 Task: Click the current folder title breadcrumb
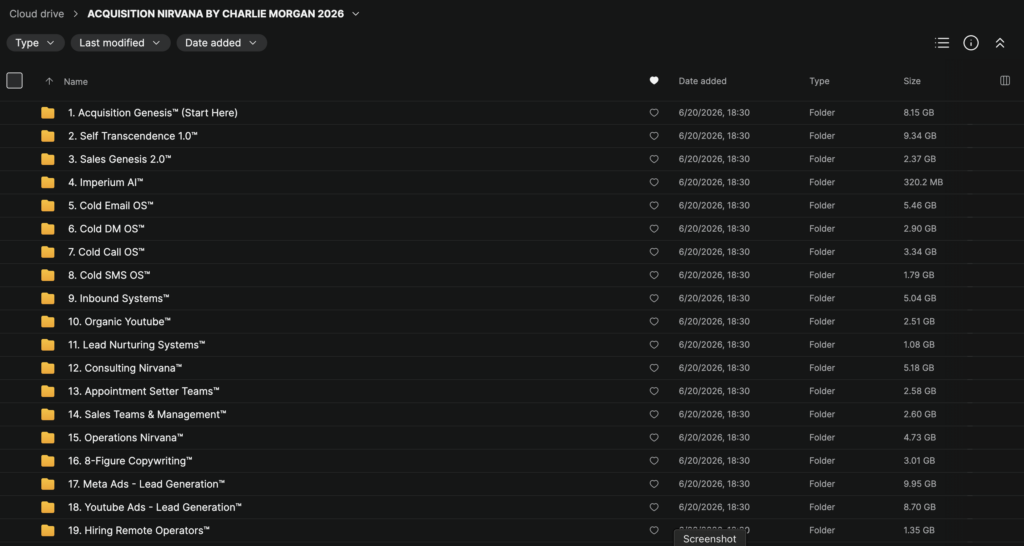(216, 14)
